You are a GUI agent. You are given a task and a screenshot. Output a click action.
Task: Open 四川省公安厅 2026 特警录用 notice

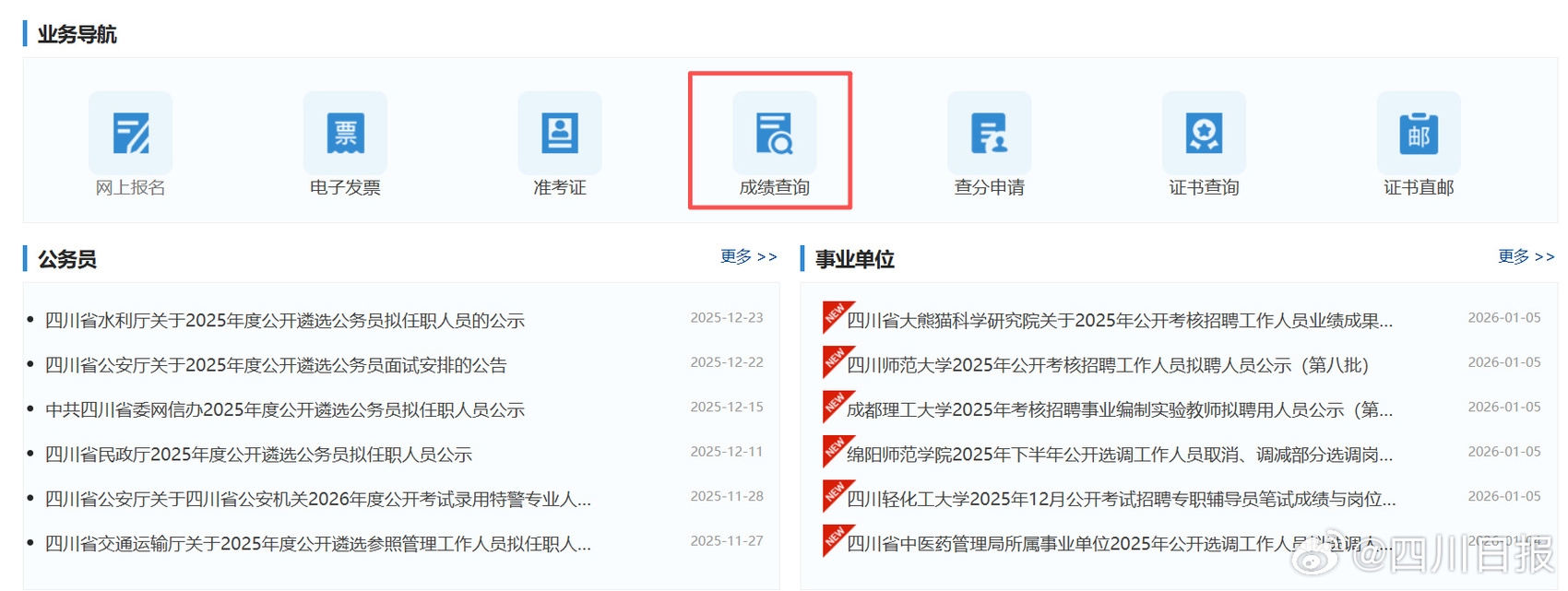(x=318, y=500)
